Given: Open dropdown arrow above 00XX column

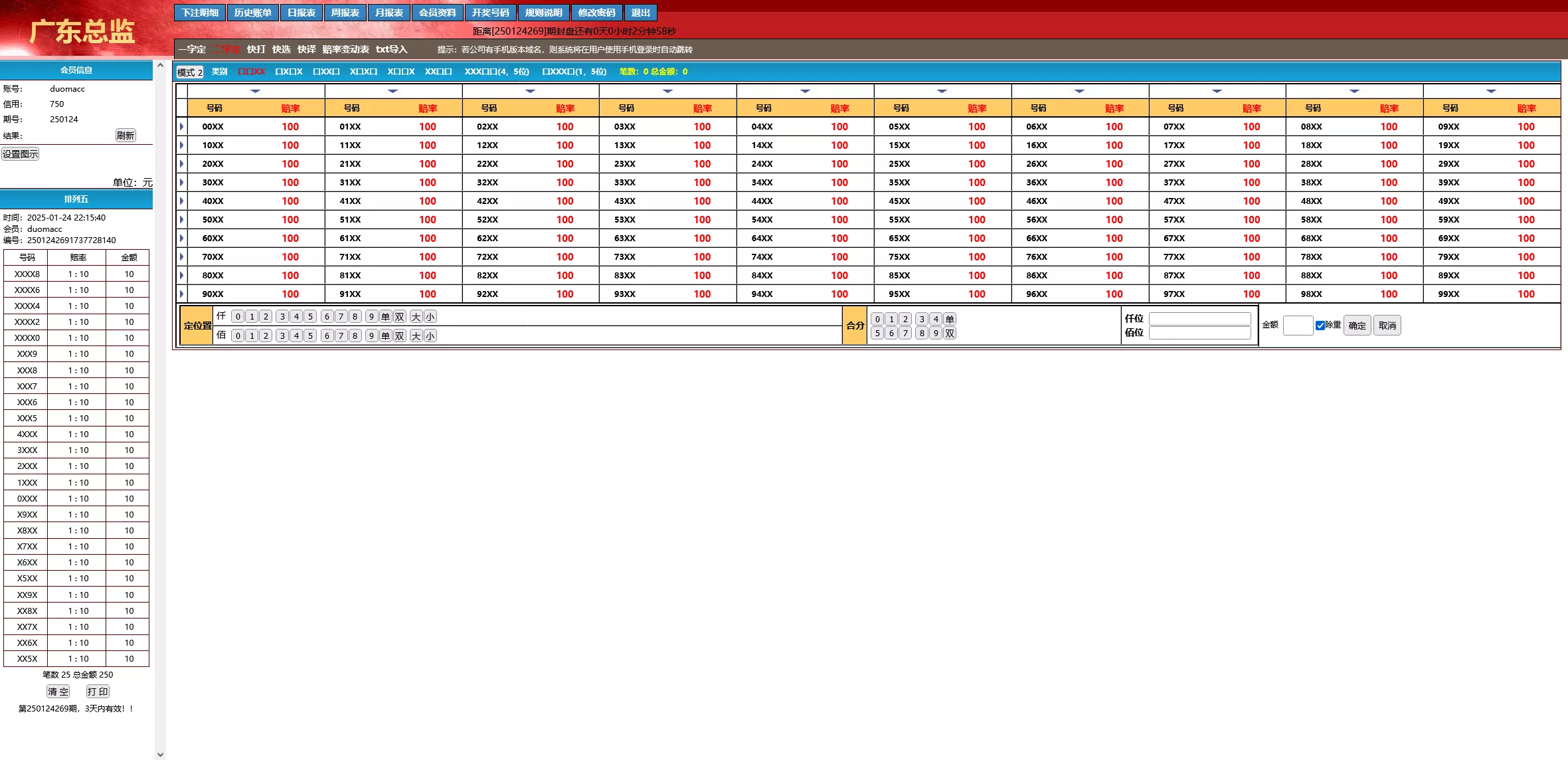Looking at the screenshot, I should point(255,91).
